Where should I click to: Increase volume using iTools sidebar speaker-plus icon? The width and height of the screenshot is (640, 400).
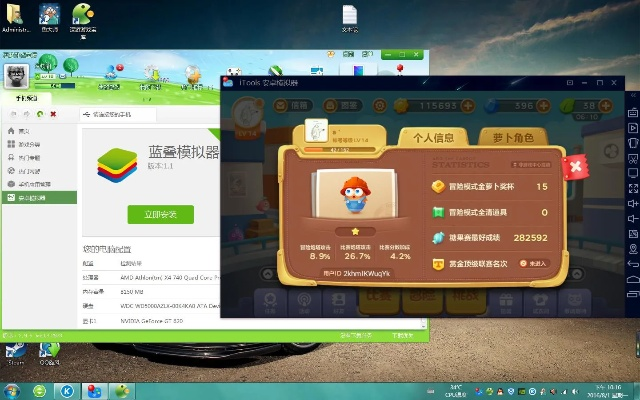(x=633, y=203)
